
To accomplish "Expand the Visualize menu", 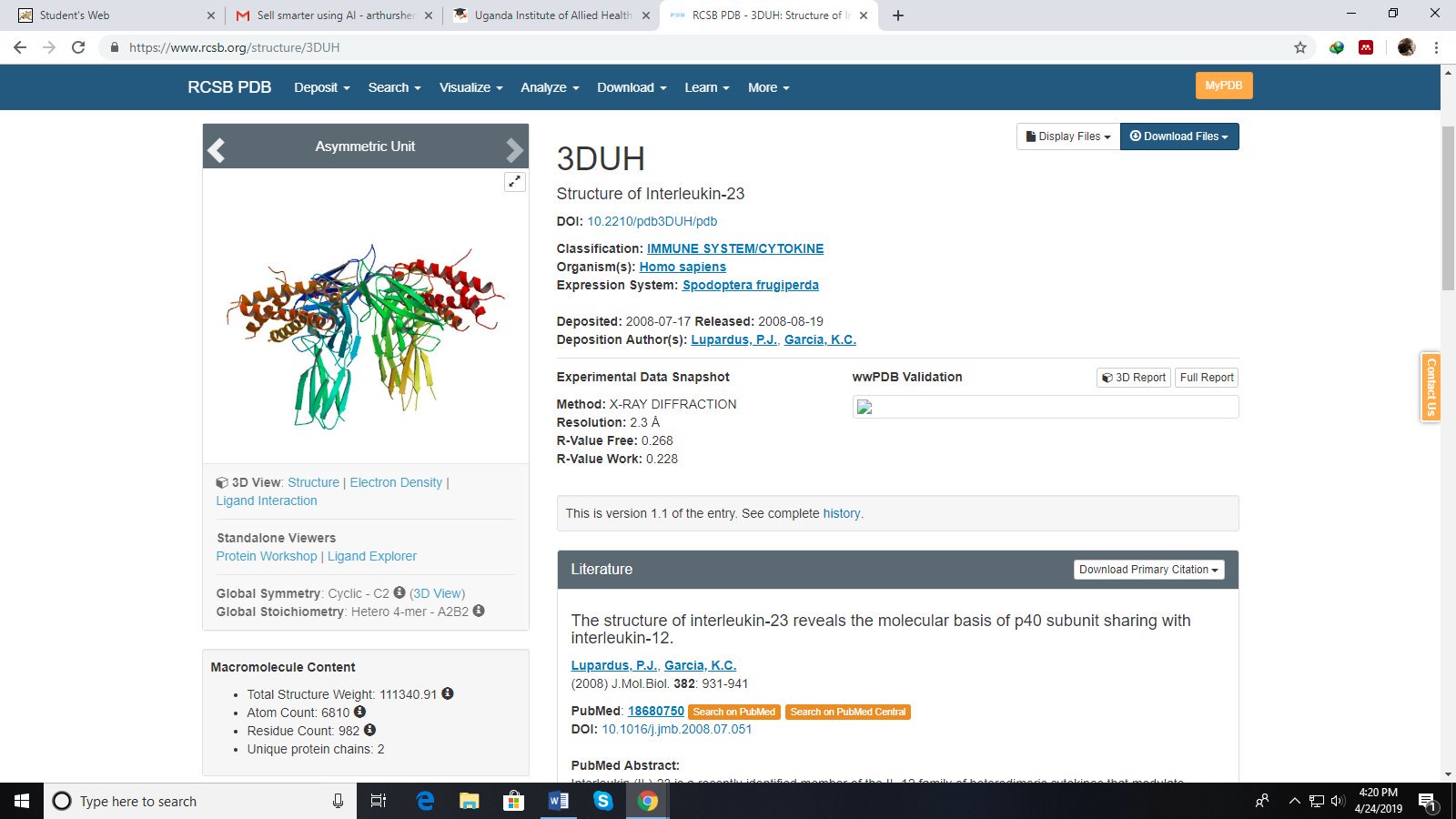I will click(x=471, y=87).
